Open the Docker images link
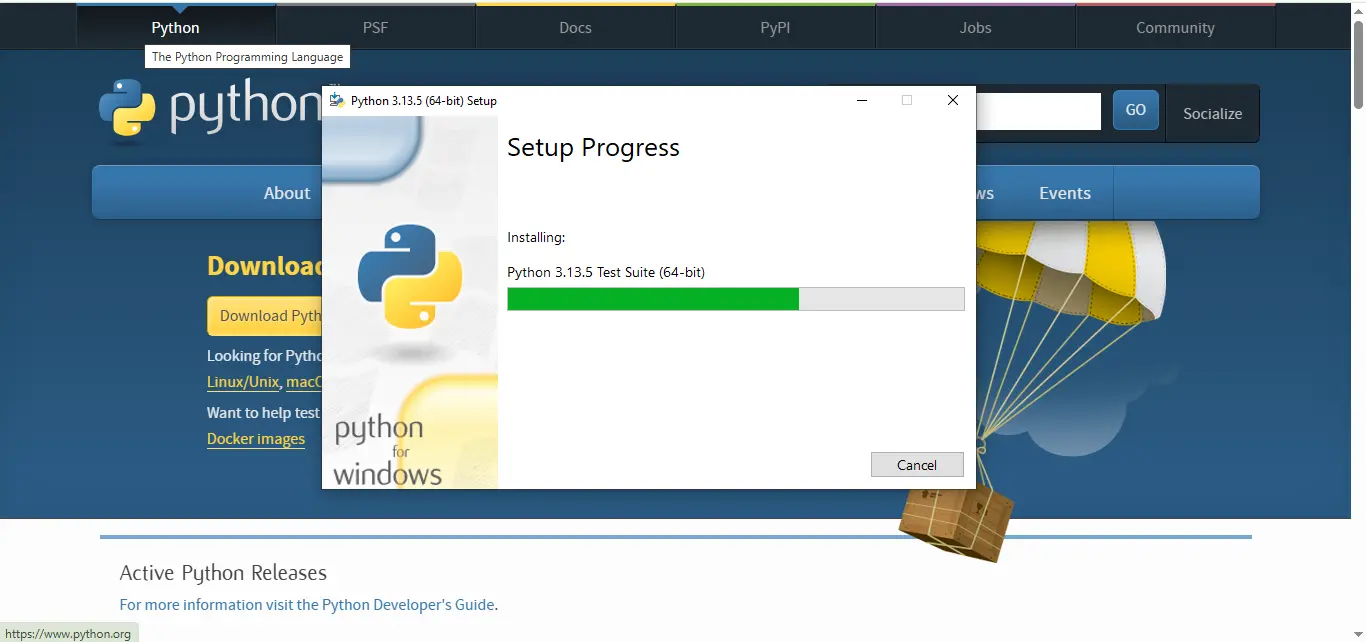The width and height of the screenshot is (1366, 642). click(x=256, y=439)
